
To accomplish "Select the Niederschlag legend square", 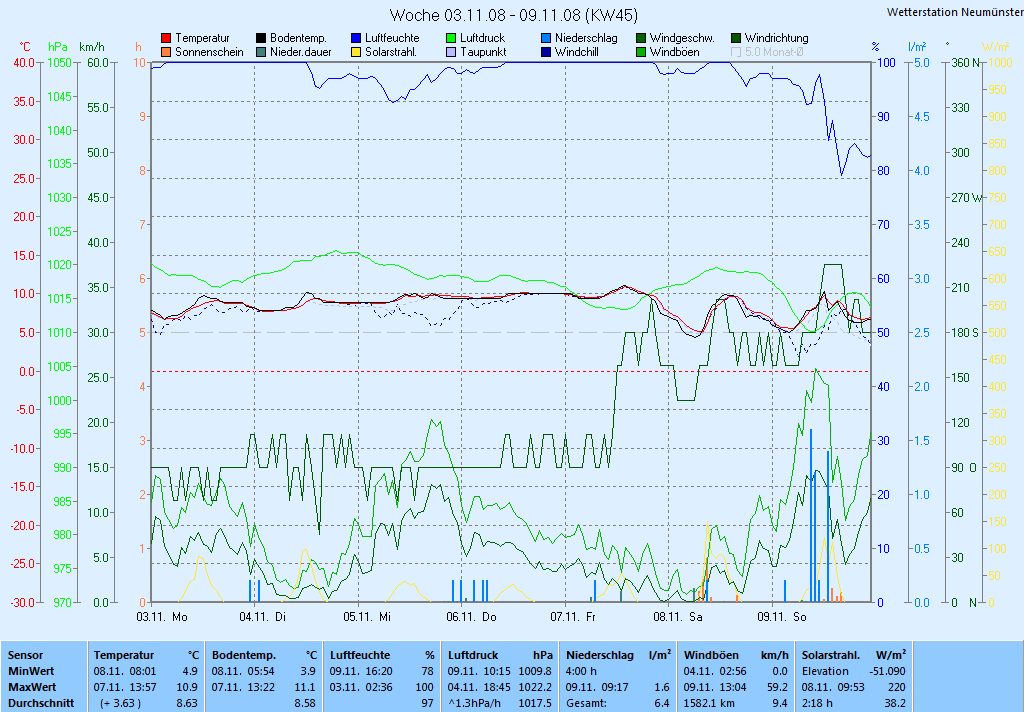I will coord(546,38).
